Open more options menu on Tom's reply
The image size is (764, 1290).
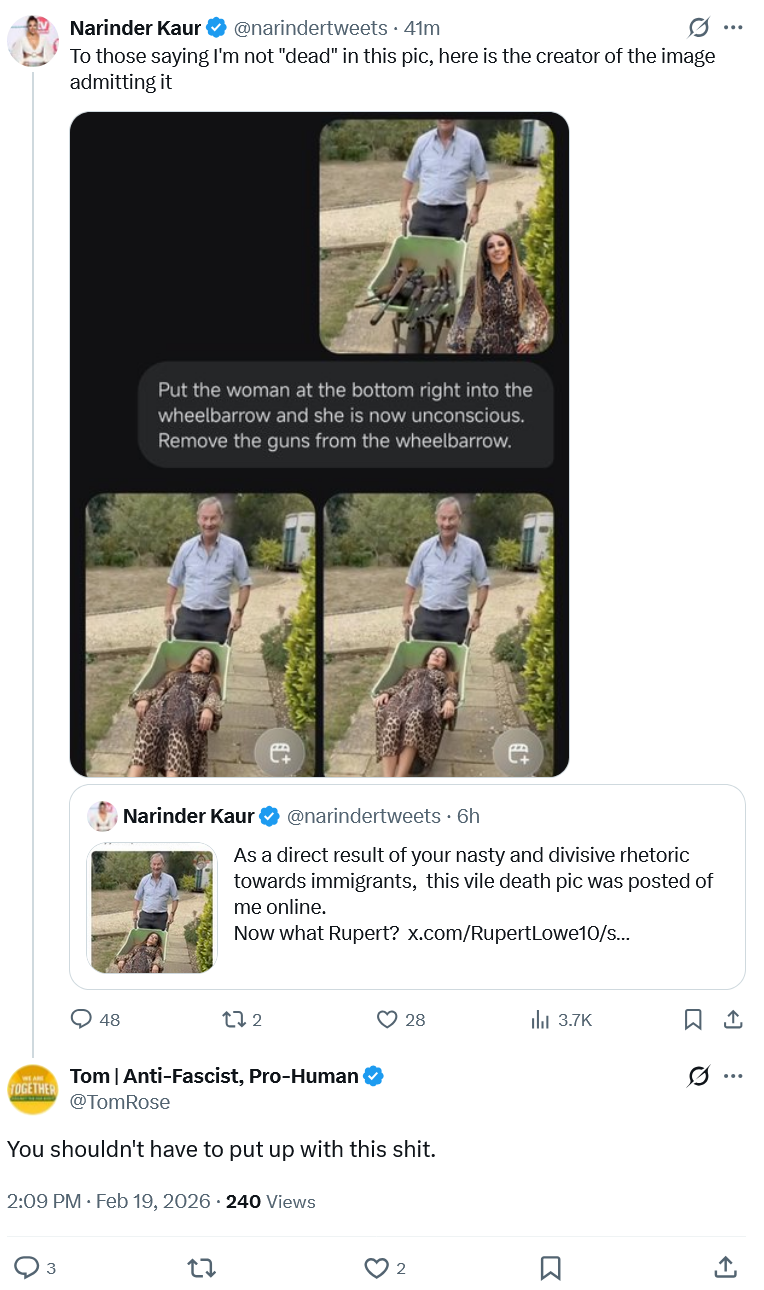[x=733, y=1076]
